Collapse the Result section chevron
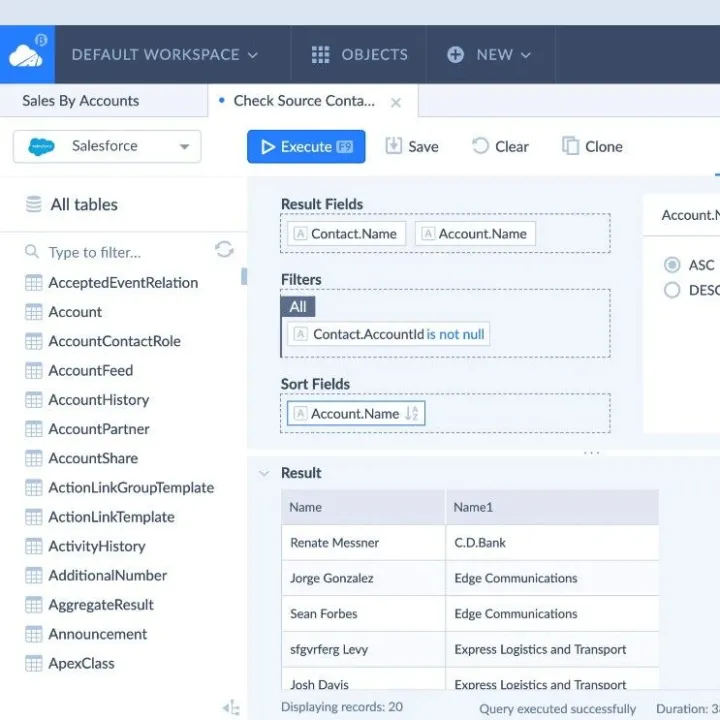The image size is (720, 720). click(x=264, y=473)
